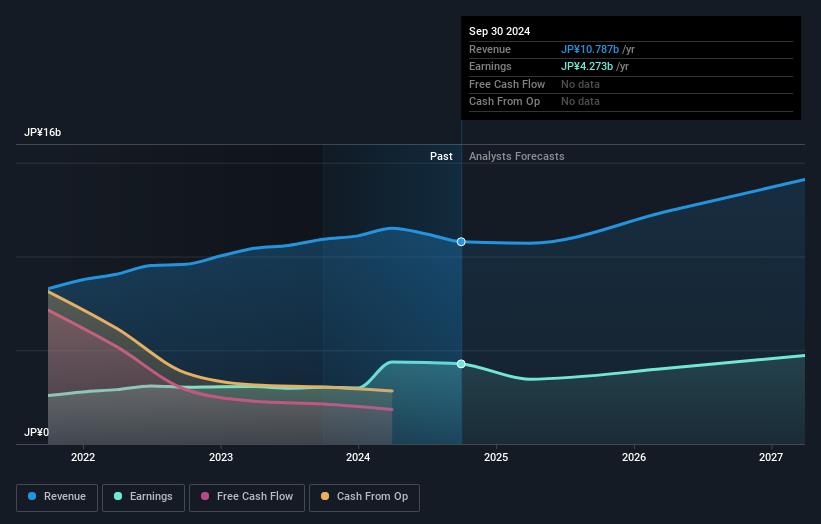The height and width of the screenshot is (524, 821).
Task: Click the JP¥16b y-axis label
Action: point(42,132)
